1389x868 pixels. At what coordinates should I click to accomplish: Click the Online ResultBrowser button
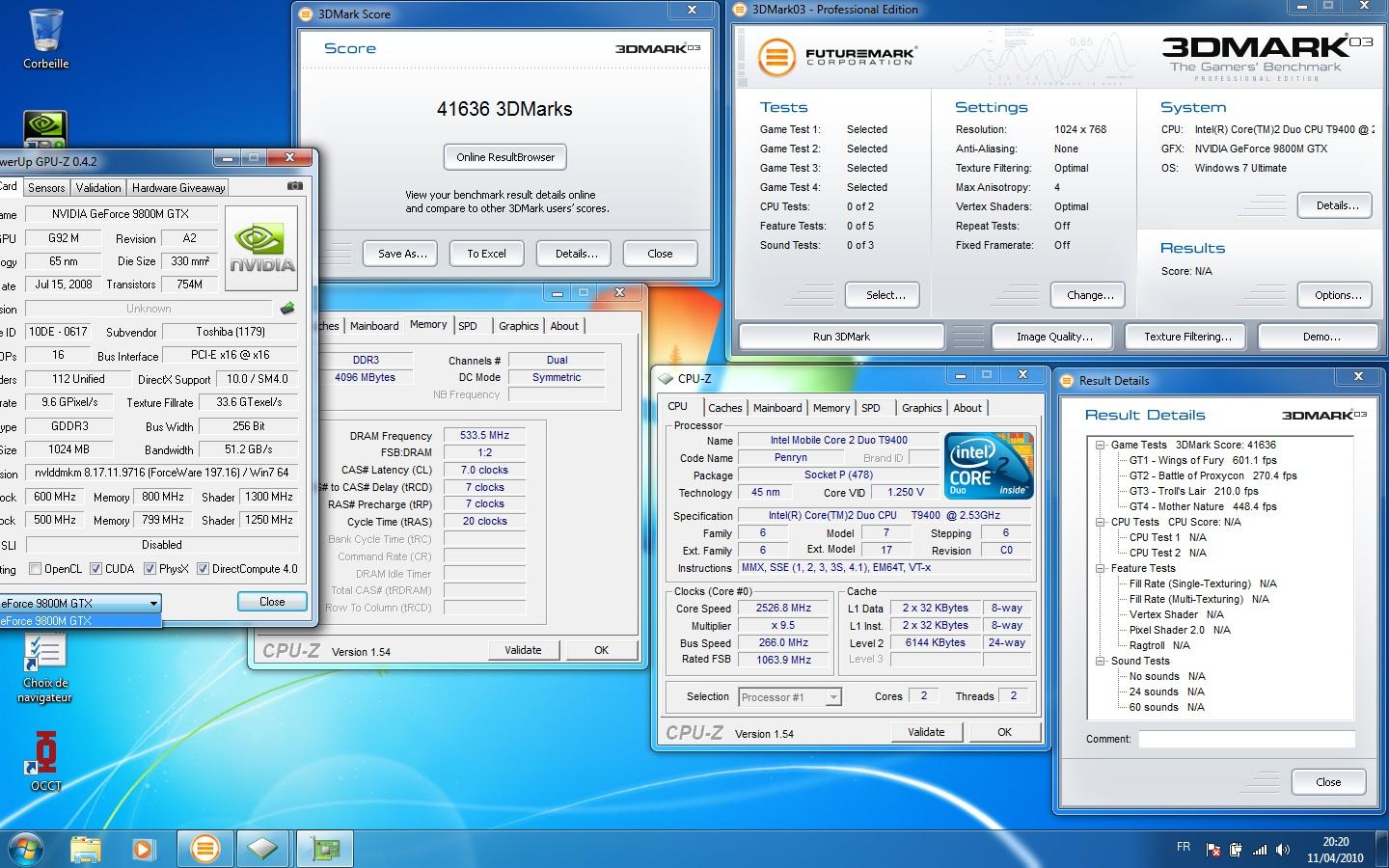[505, 157]
